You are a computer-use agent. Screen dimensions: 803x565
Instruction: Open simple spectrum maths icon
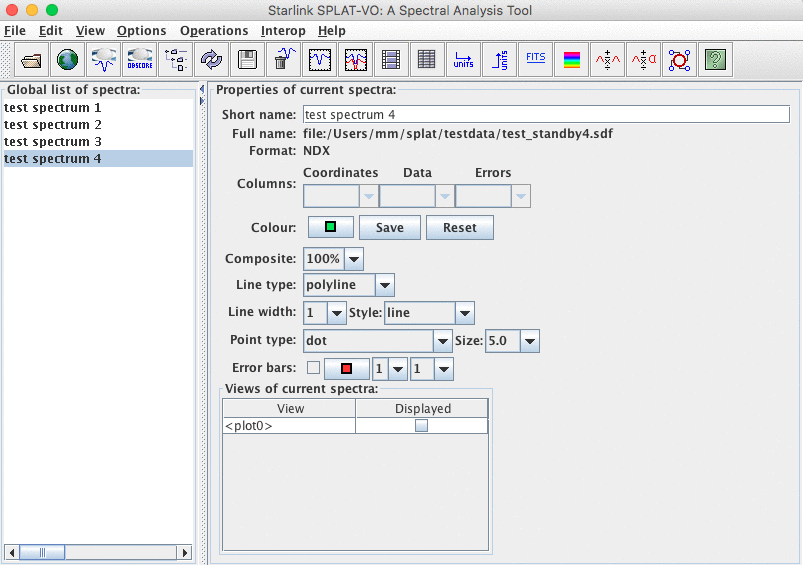(x=607, y=60)
